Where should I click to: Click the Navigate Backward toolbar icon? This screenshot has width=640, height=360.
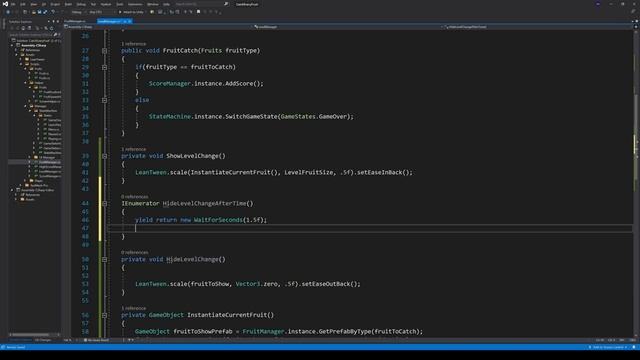coord(8,12)
